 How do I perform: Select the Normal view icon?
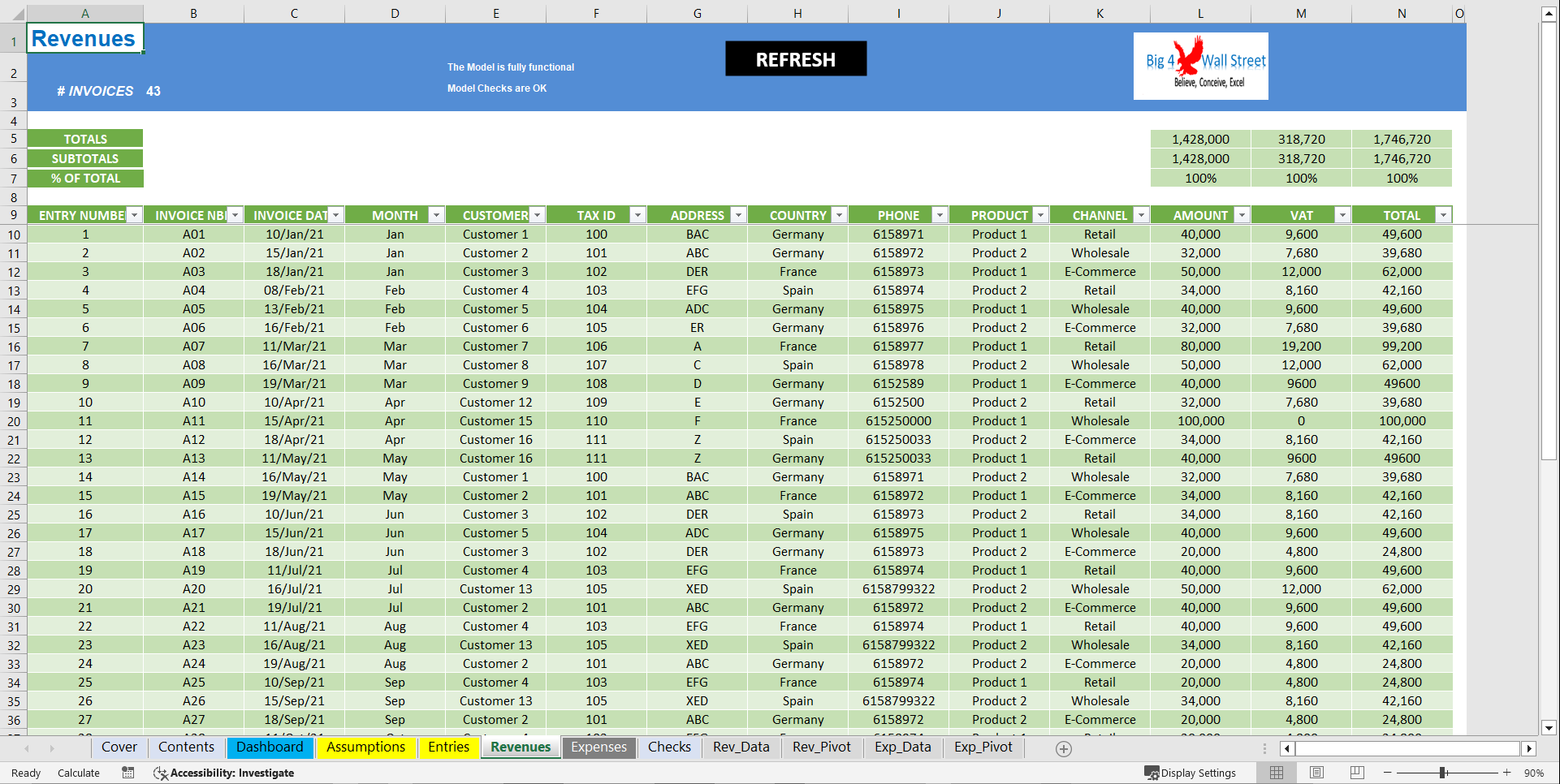tap(1277, 773)
